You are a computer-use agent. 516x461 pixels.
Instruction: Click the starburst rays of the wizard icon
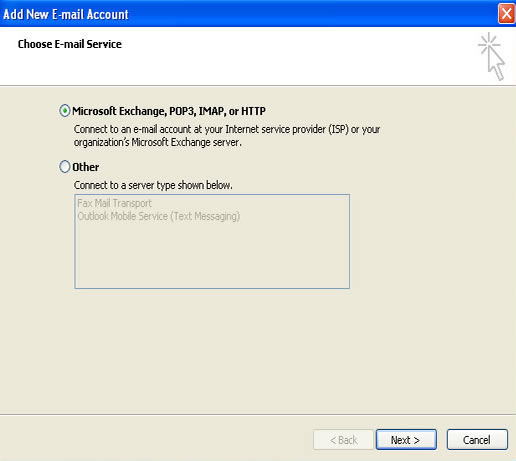pyautogui.click(x=489, y=44)
